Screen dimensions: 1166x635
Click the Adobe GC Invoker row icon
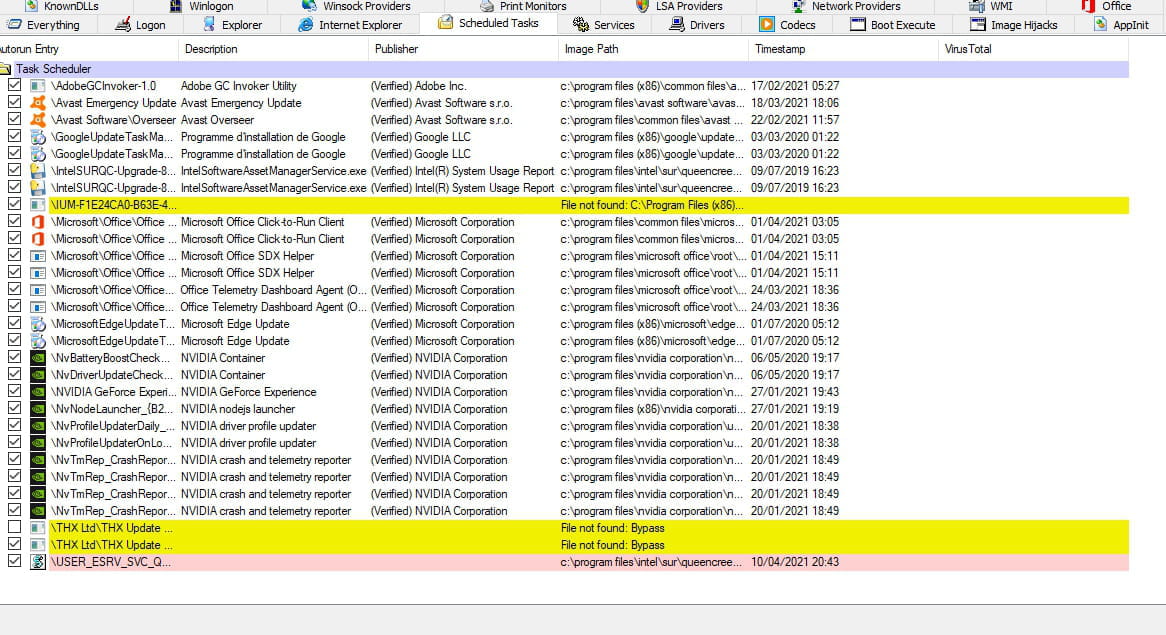point(37,86)
